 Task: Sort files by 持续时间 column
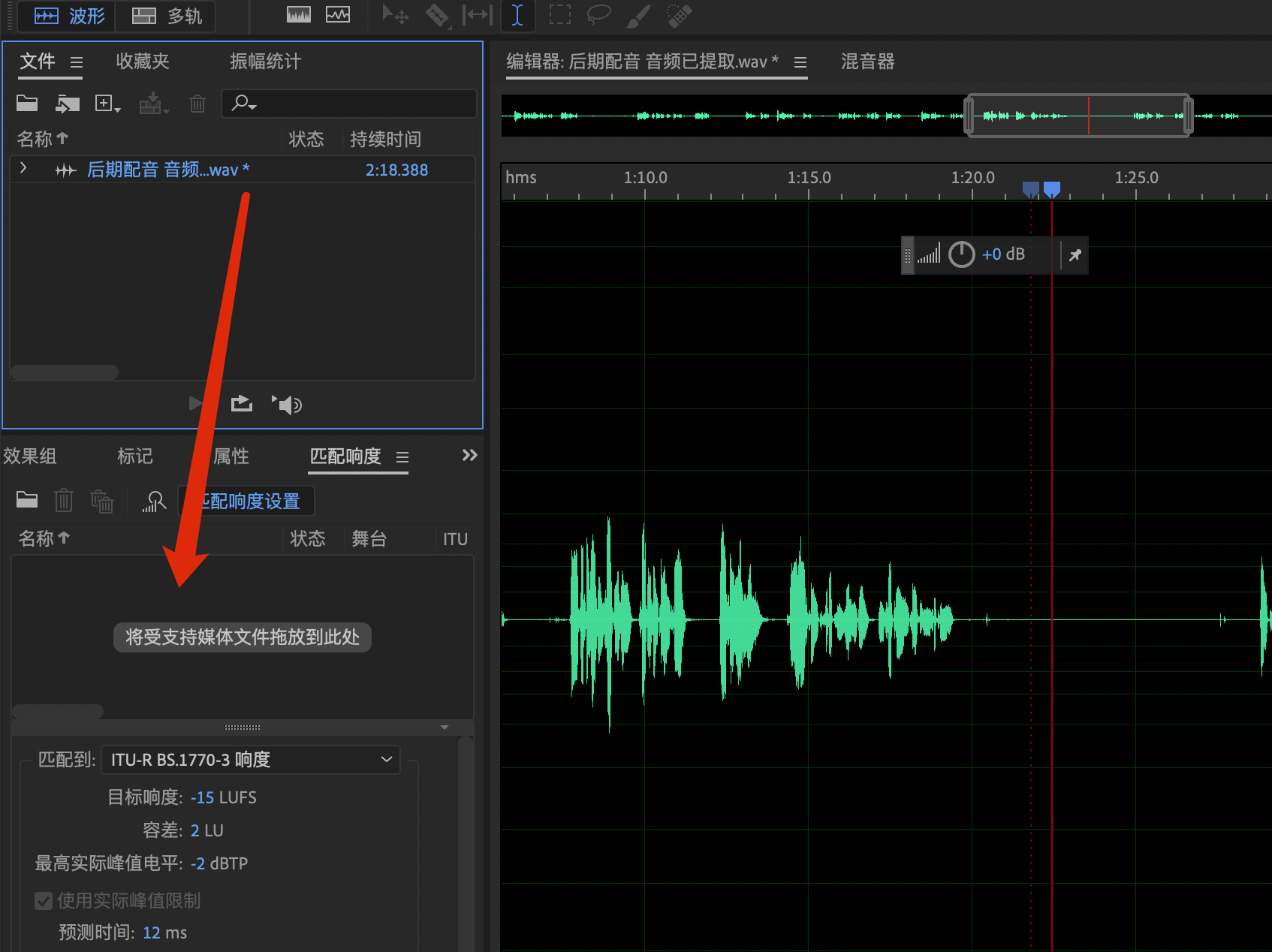click(x=385, y=139)
